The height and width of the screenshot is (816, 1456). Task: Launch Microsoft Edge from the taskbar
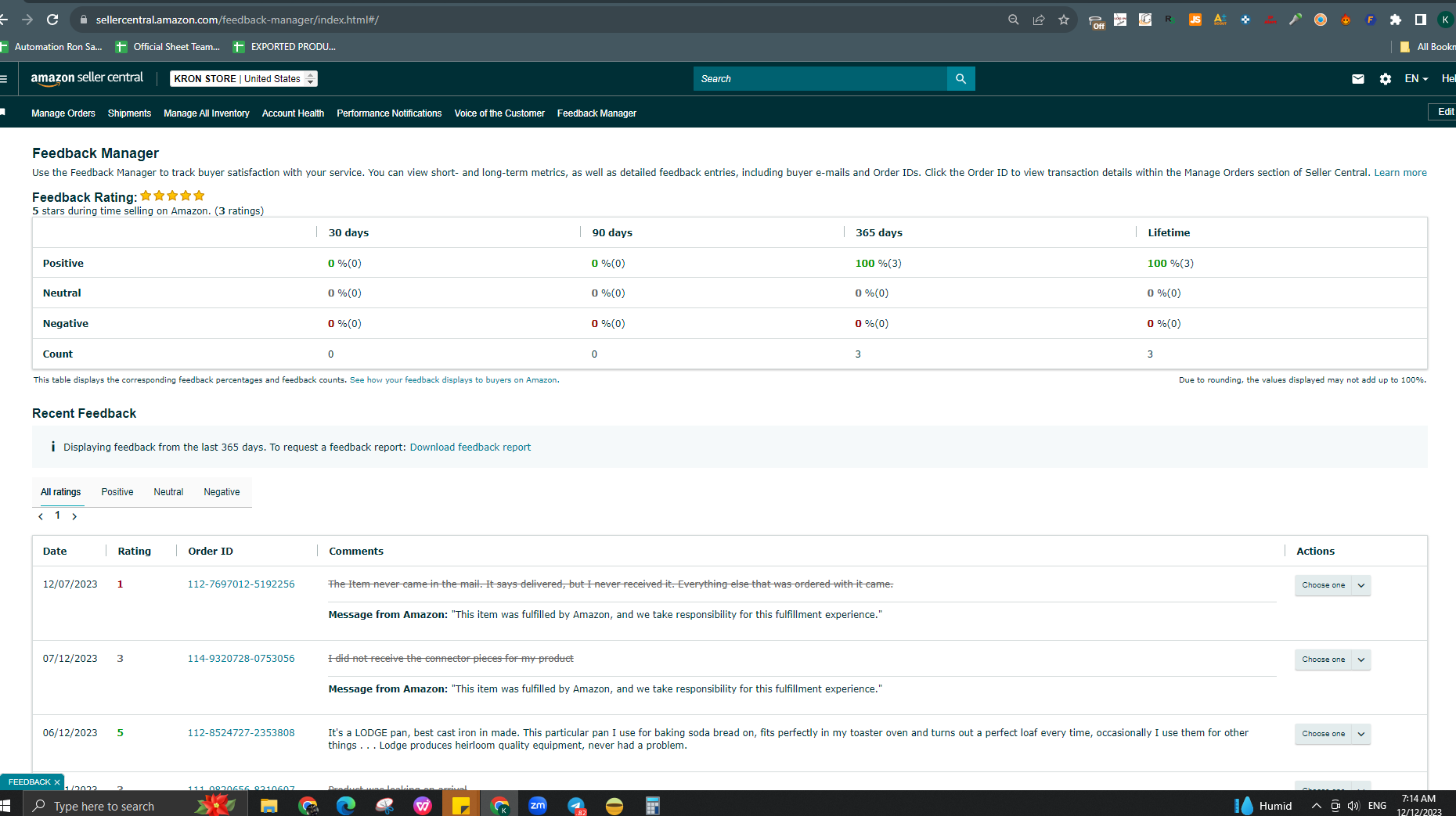pyautogui.click(x=346, y=806)
